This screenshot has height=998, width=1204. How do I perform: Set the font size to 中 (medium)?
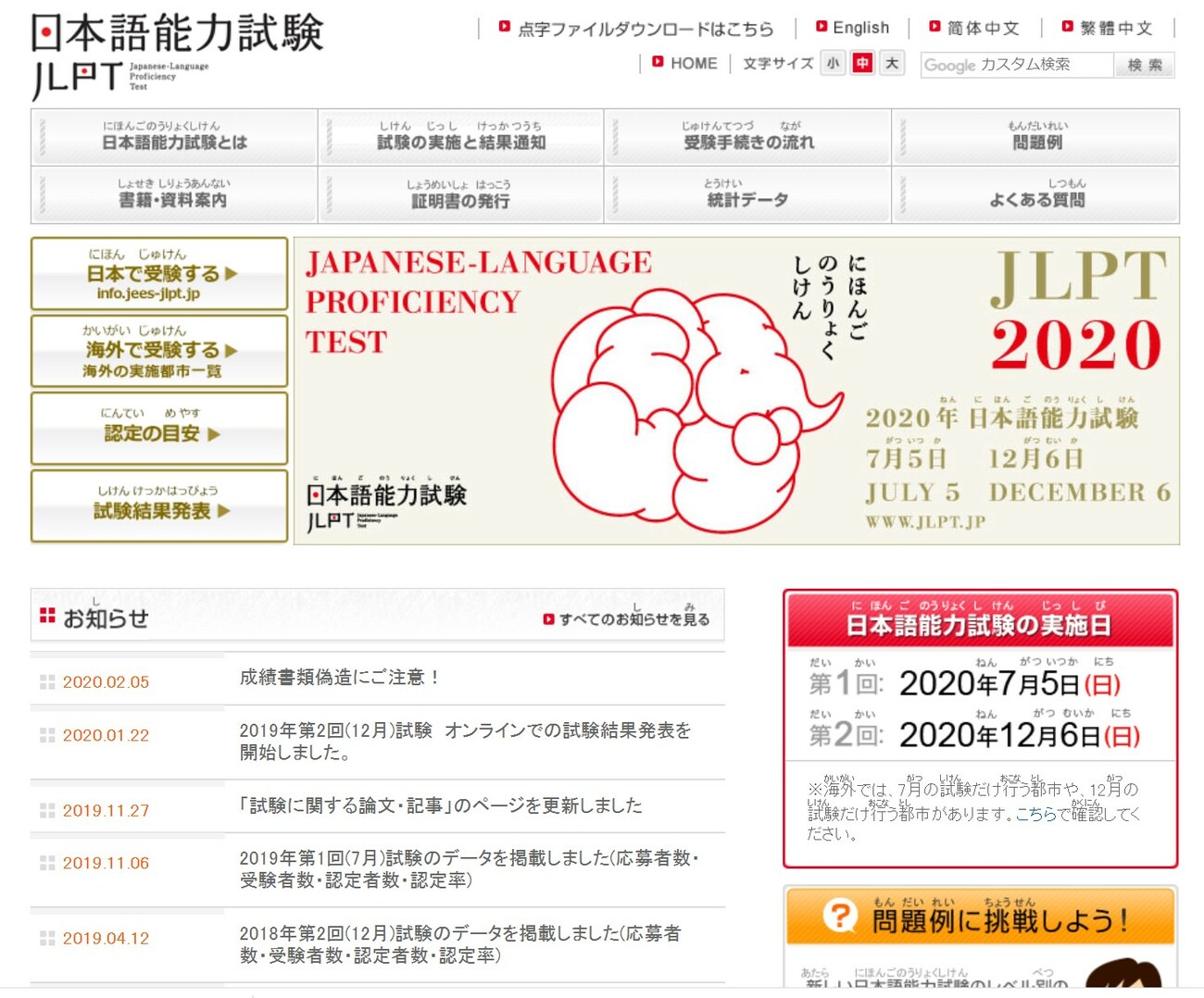click(x=862, y=63)
